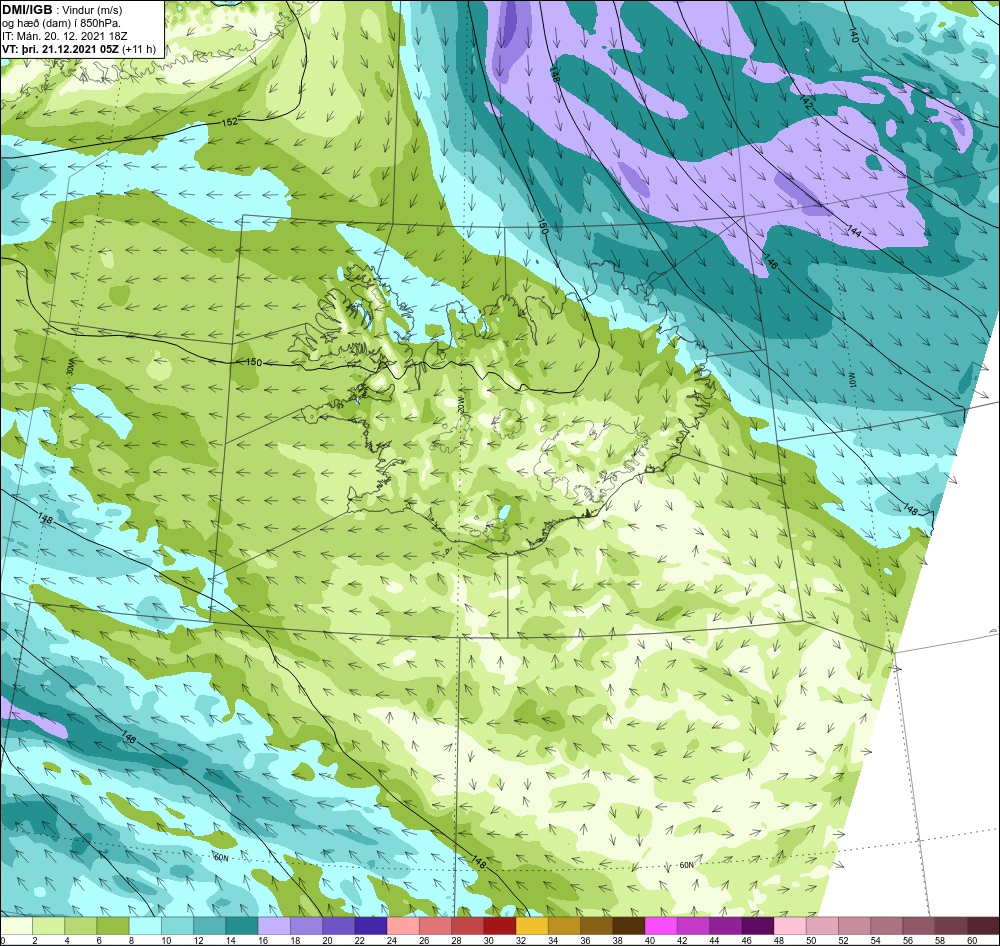Click the '142' contour label
This screenshot has width=1000, height=946.
[x=806, y=102]
